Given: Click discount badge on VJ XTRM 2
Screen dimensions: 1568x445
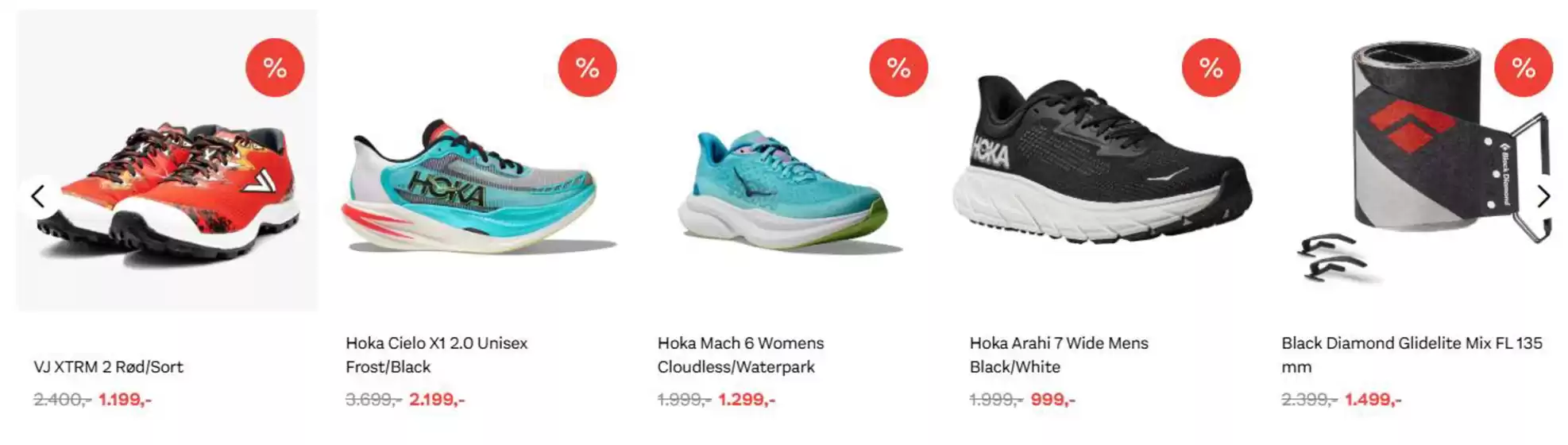Looking at the screenshot, I should click(x=275, y=68).
